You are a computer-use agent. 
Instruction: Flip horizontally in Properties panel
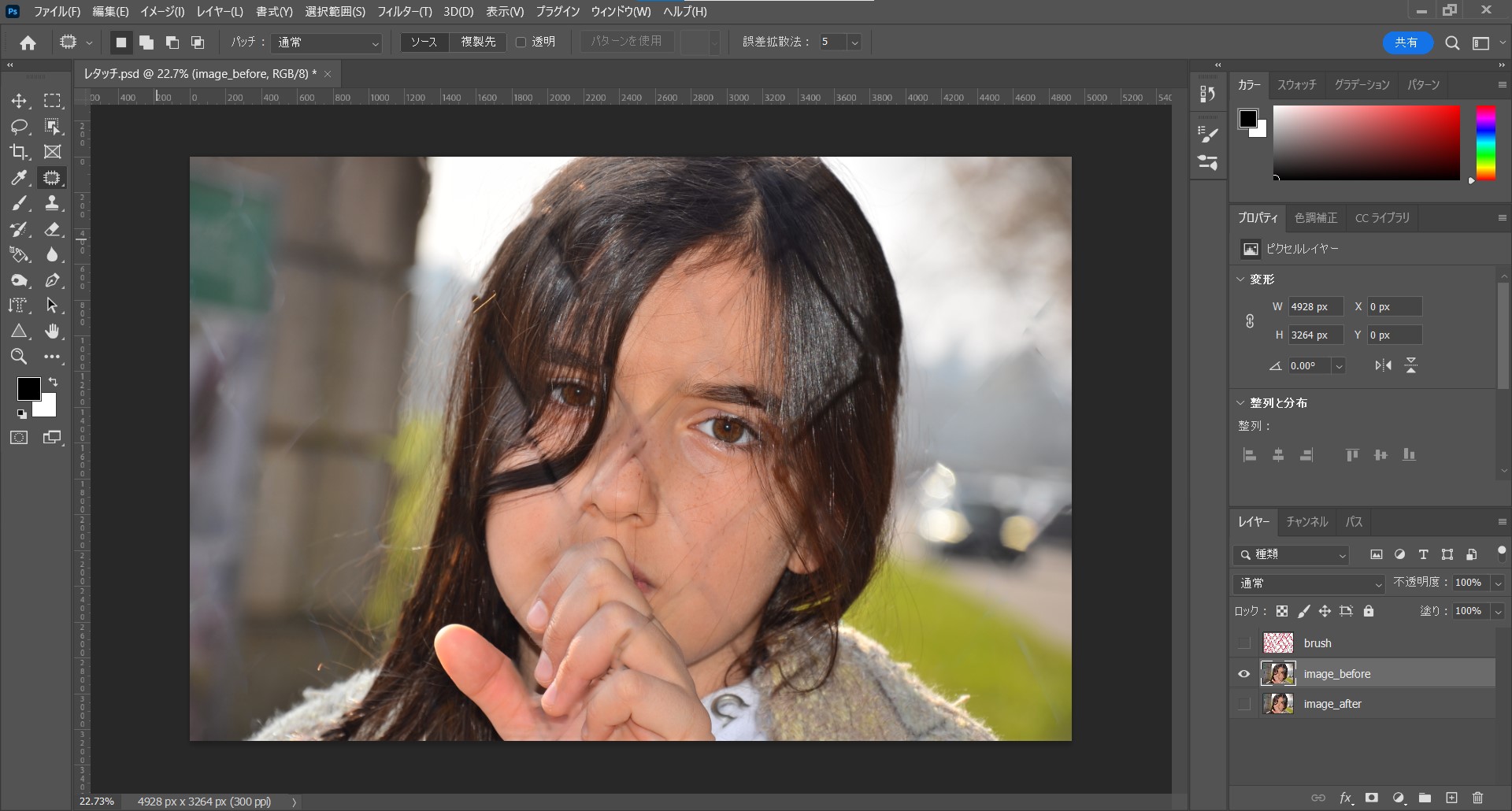pyautogui.click(x=1383, y=365)
